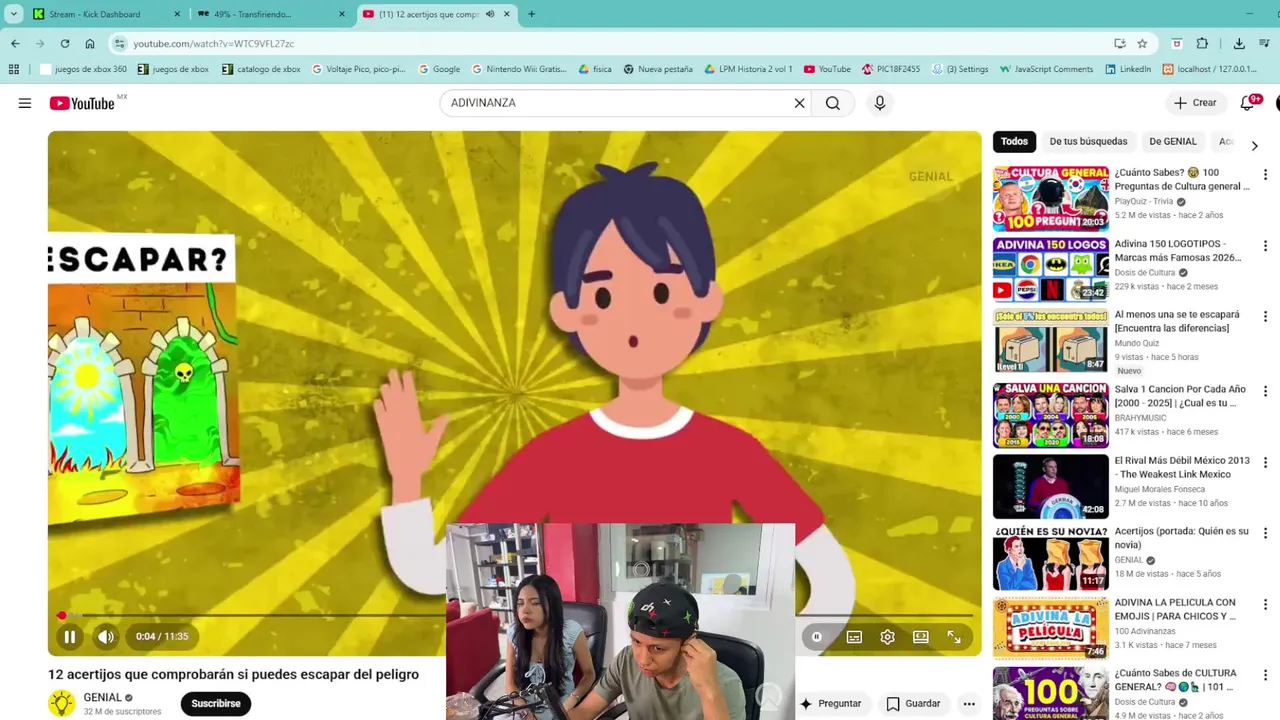Switch to theater mode
Viewport: 1280px width, 720px height.
pos(921,637)
